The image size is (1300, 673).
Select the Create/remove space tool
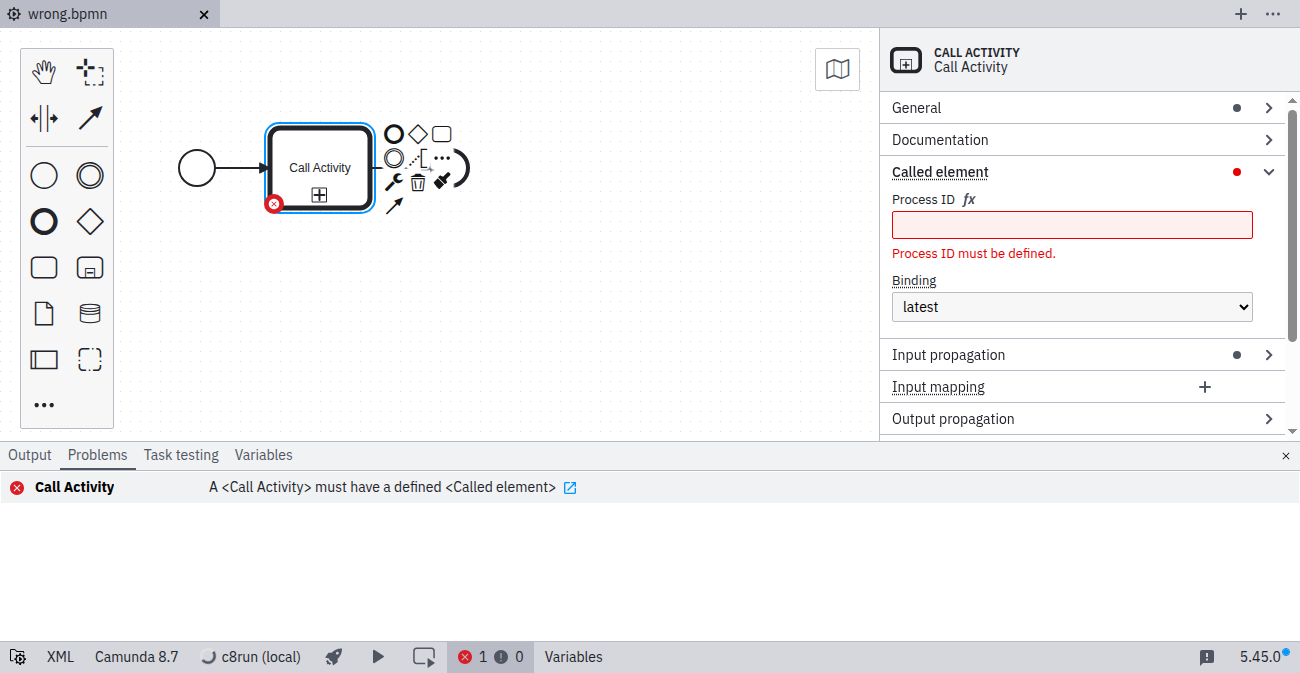[x=44, y=118]
